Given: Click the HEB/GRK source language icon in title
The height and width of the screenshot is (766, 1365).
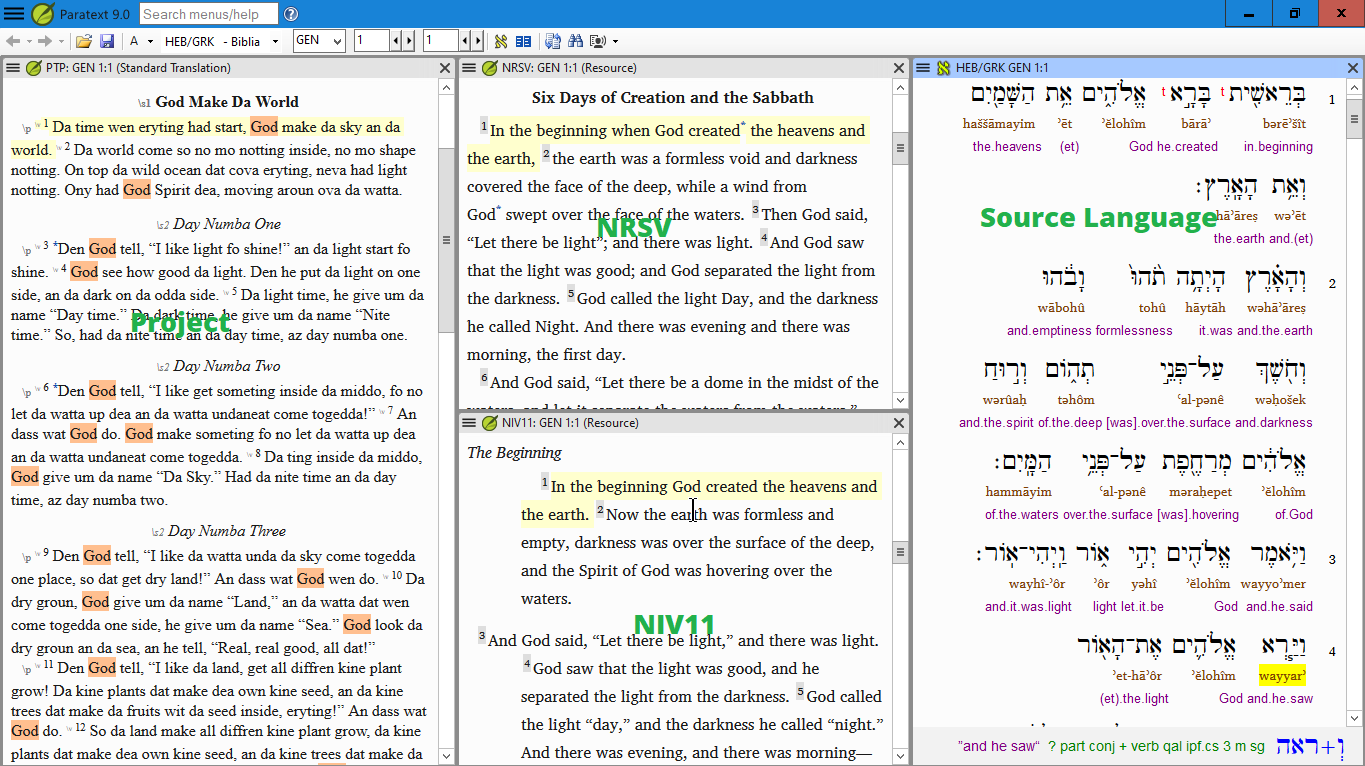Looking at the screenshot, I should coord(943,68).
